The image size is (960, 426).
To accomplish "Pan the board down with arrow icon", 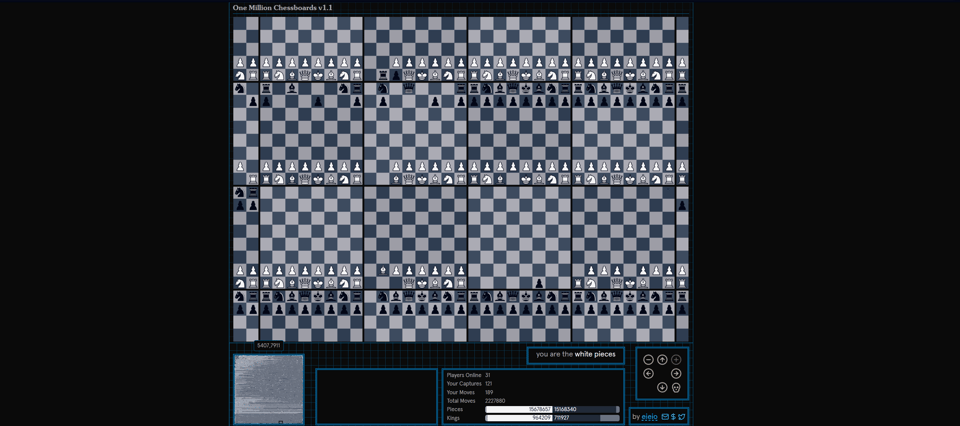I will [x=662, y=388].
